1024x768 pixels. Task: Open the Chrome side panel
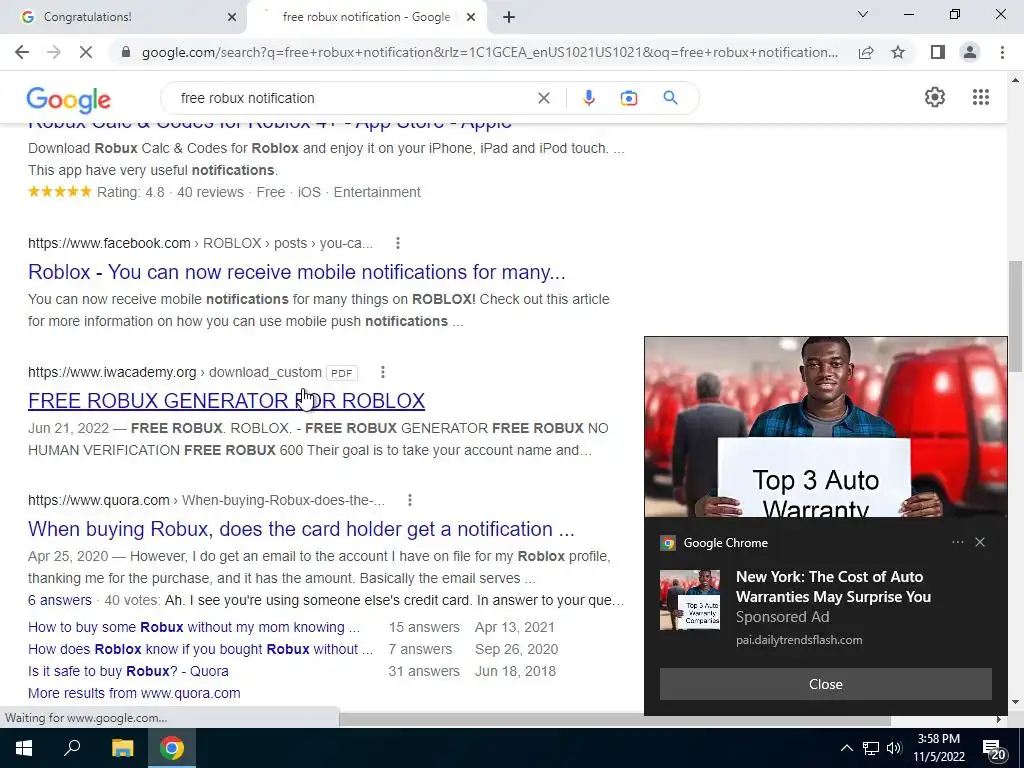(x=938, y=52)
